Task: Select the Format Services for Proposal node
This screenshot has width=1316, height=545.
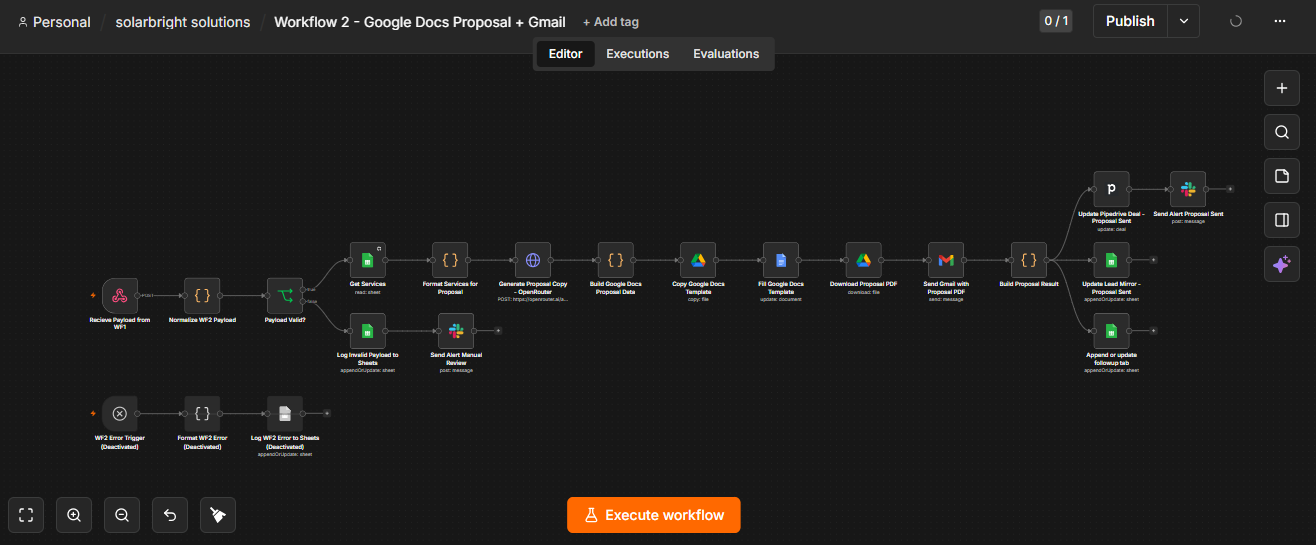Action: click(x=450, y=260)
